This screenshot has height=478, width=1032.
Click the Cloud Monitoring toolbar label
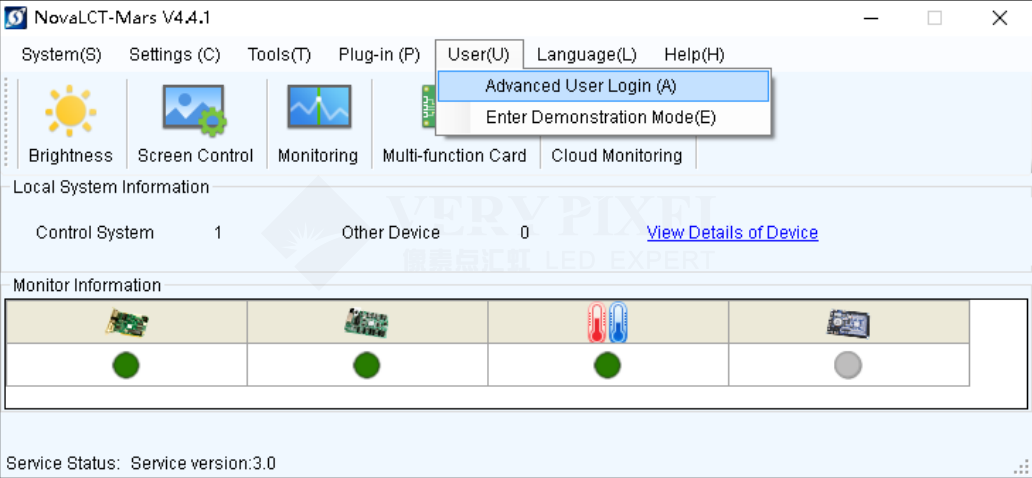(617, 156)
